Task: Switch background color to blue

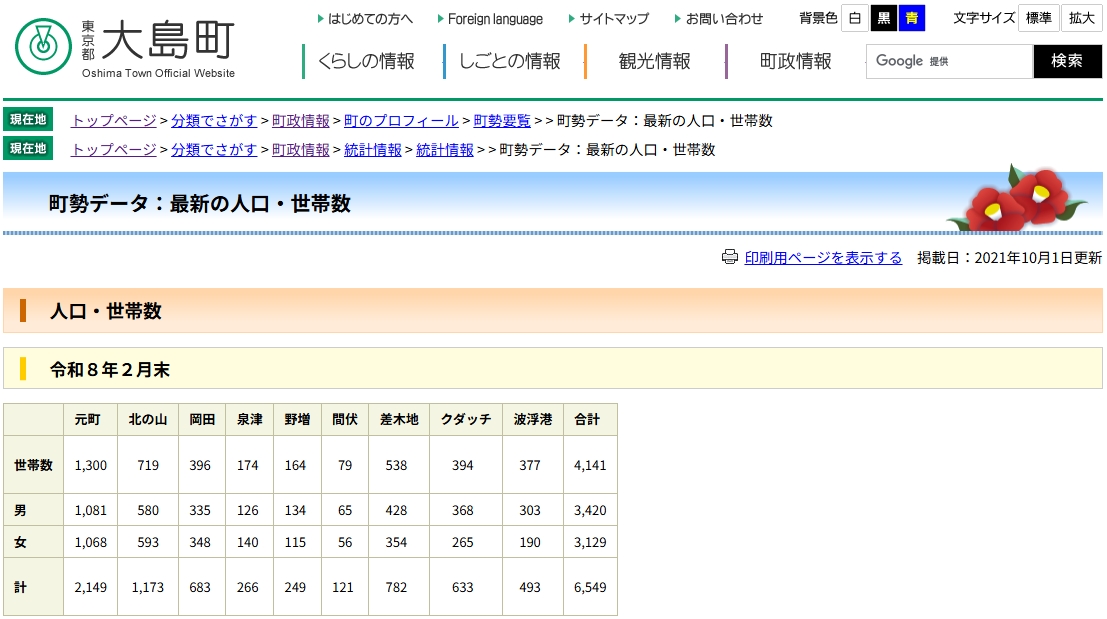Action: pyautogui.click(x=911, y=18)
